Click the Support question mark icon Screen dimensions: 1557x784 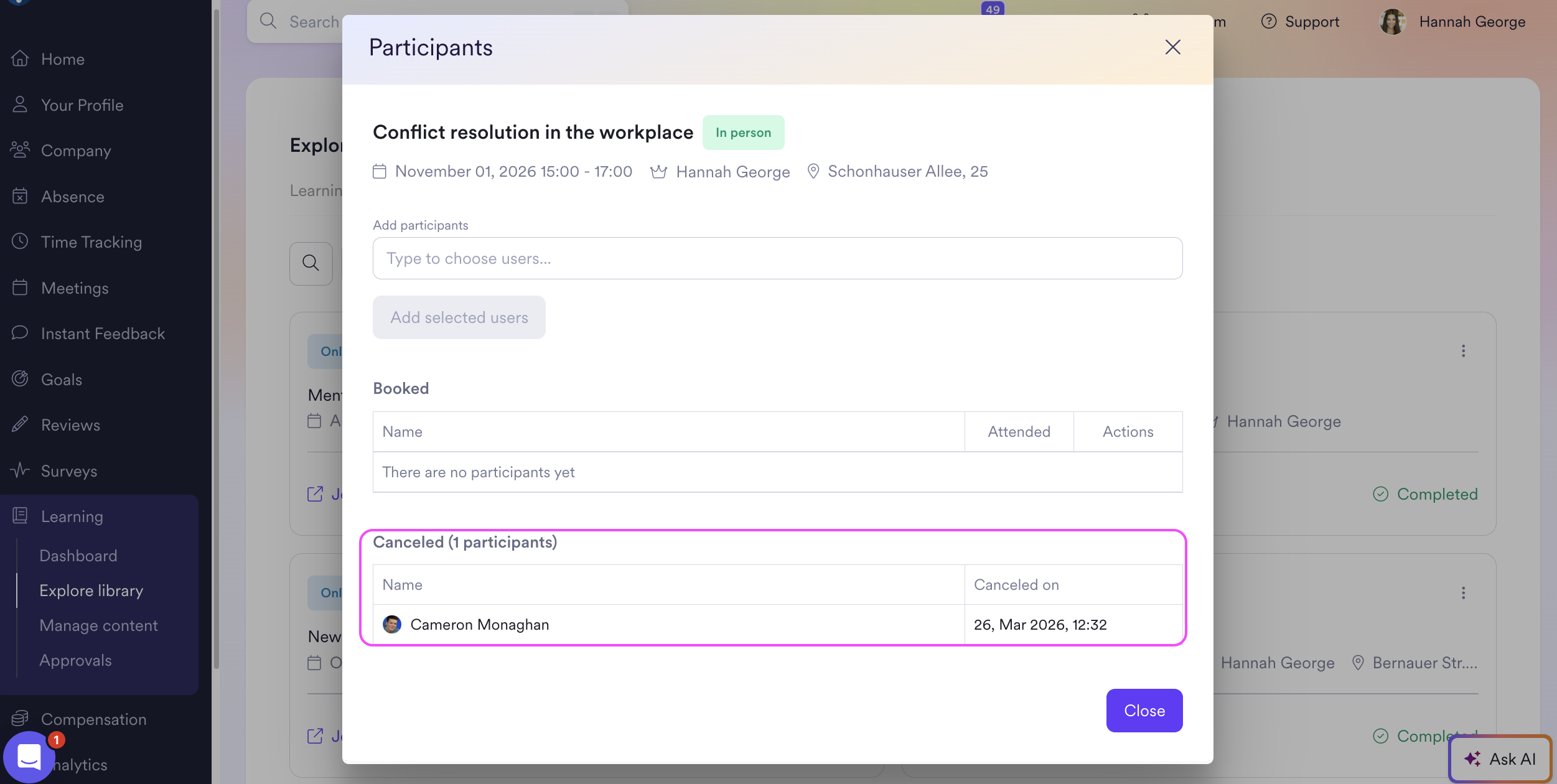click(1268, 22)
